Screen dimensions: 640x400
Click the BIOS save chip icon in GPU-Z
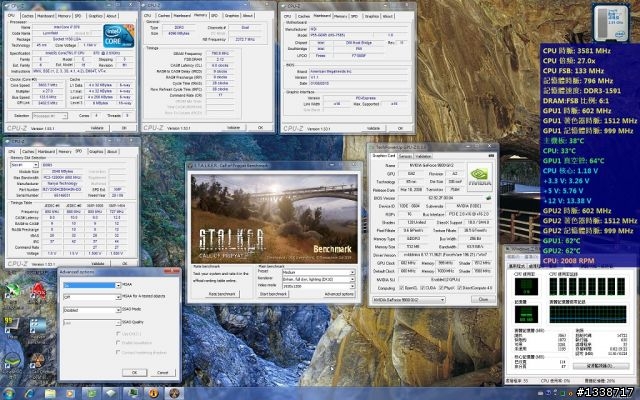488,198
